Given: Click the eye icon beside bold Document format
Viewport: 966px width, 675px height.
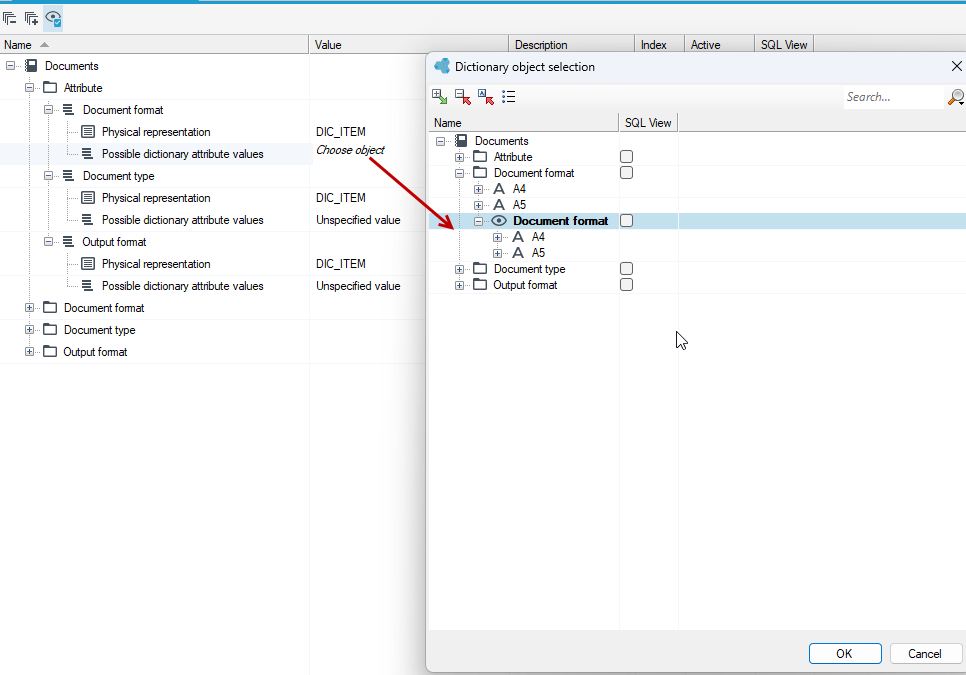Looking at the screenshot, I should click(x=499, y=221).
